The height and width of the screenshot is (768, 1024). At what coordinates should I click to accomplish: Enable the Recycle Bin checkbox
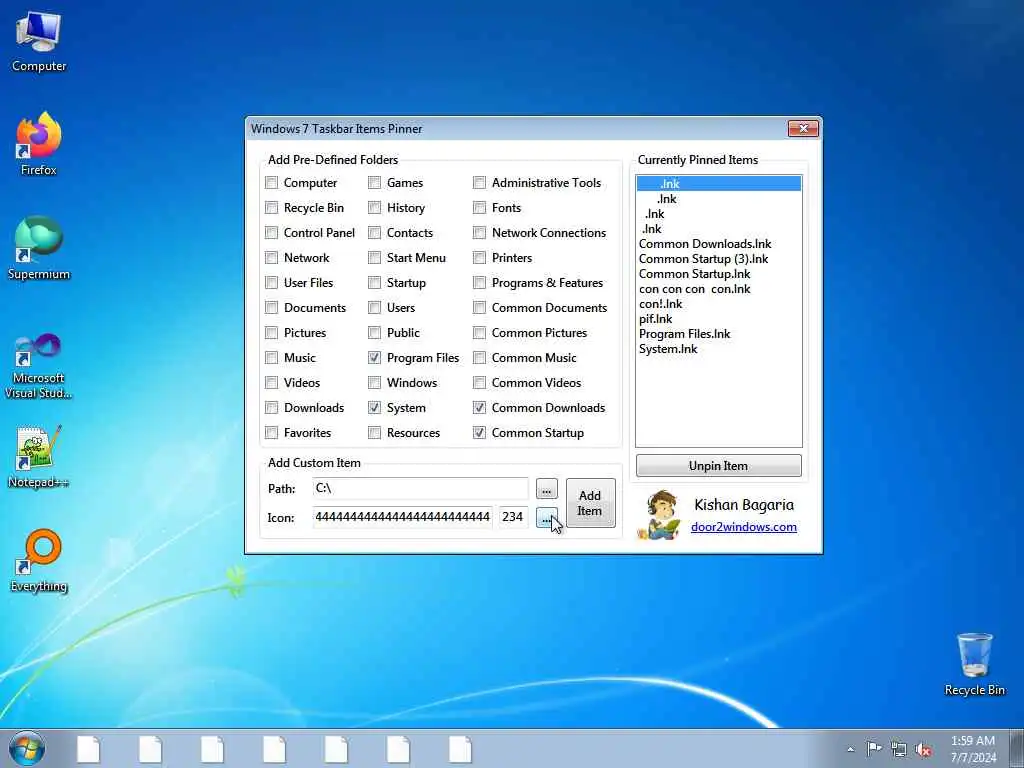click(272, 208)
